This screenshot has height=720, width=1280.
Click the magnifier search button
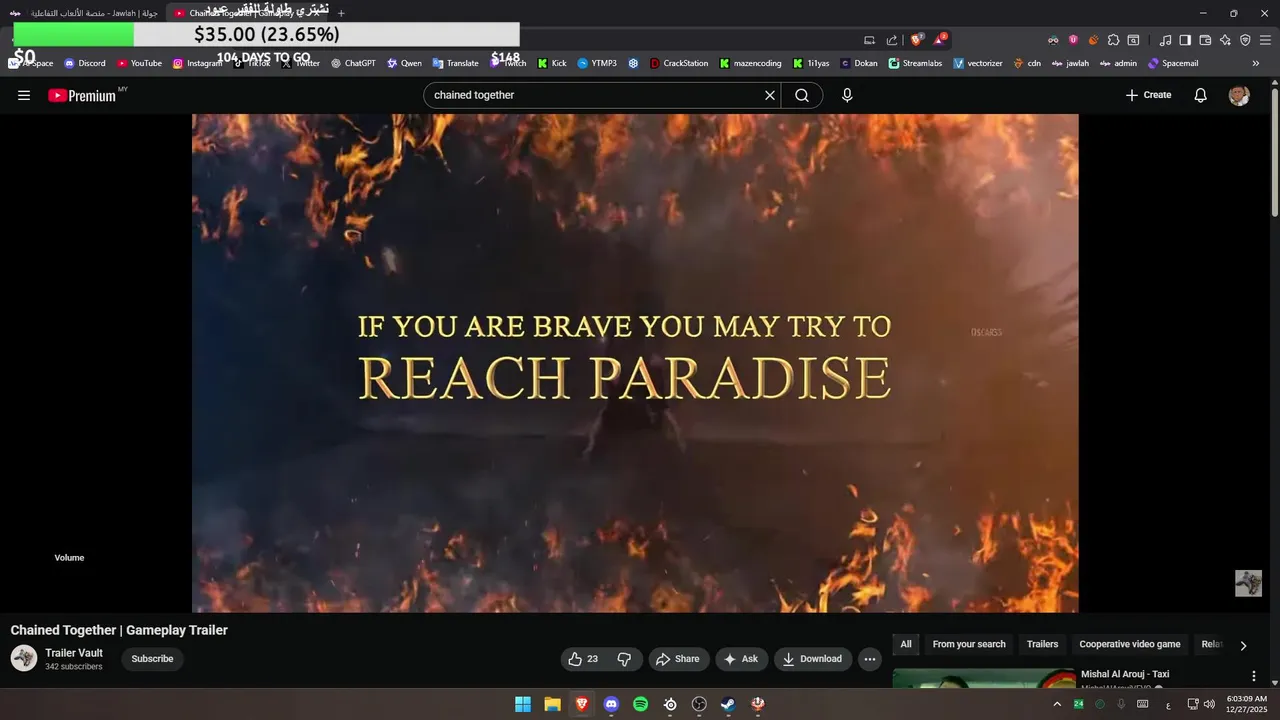(x=802, y=95)
